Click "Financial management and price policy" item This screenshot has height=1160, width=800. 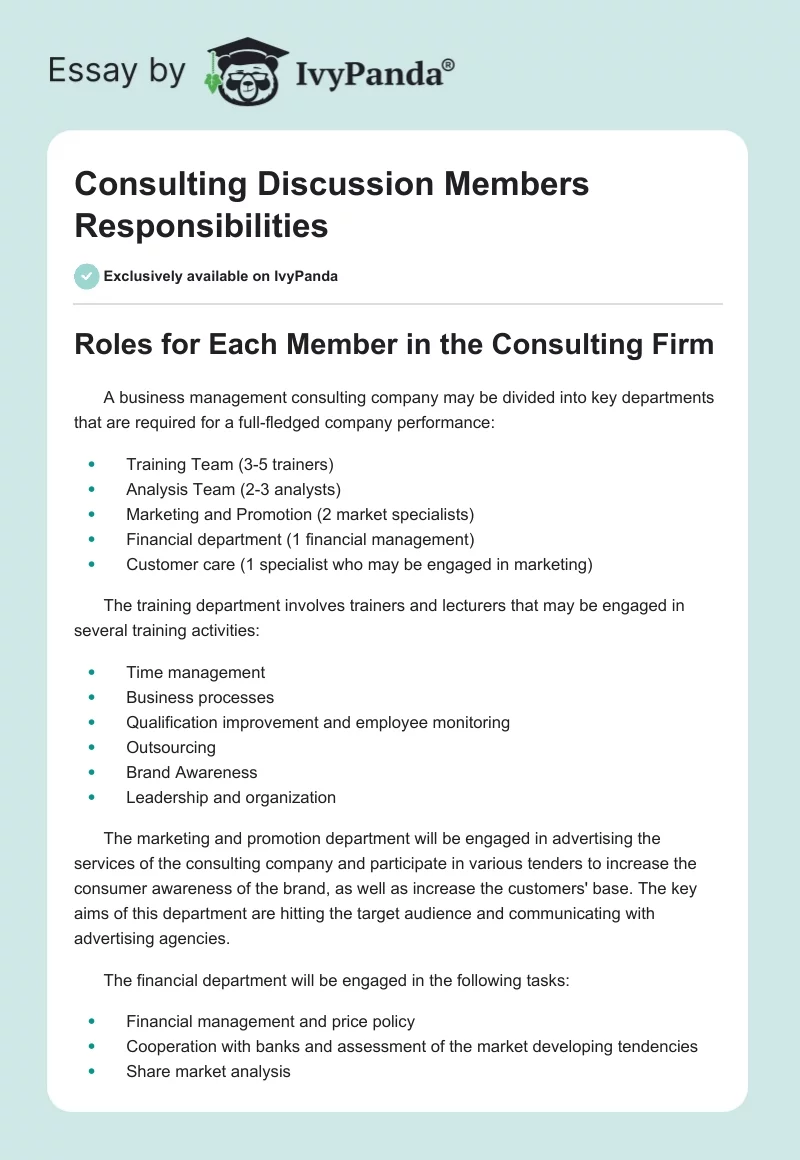pyautogui.click(x=270, y=1021)
